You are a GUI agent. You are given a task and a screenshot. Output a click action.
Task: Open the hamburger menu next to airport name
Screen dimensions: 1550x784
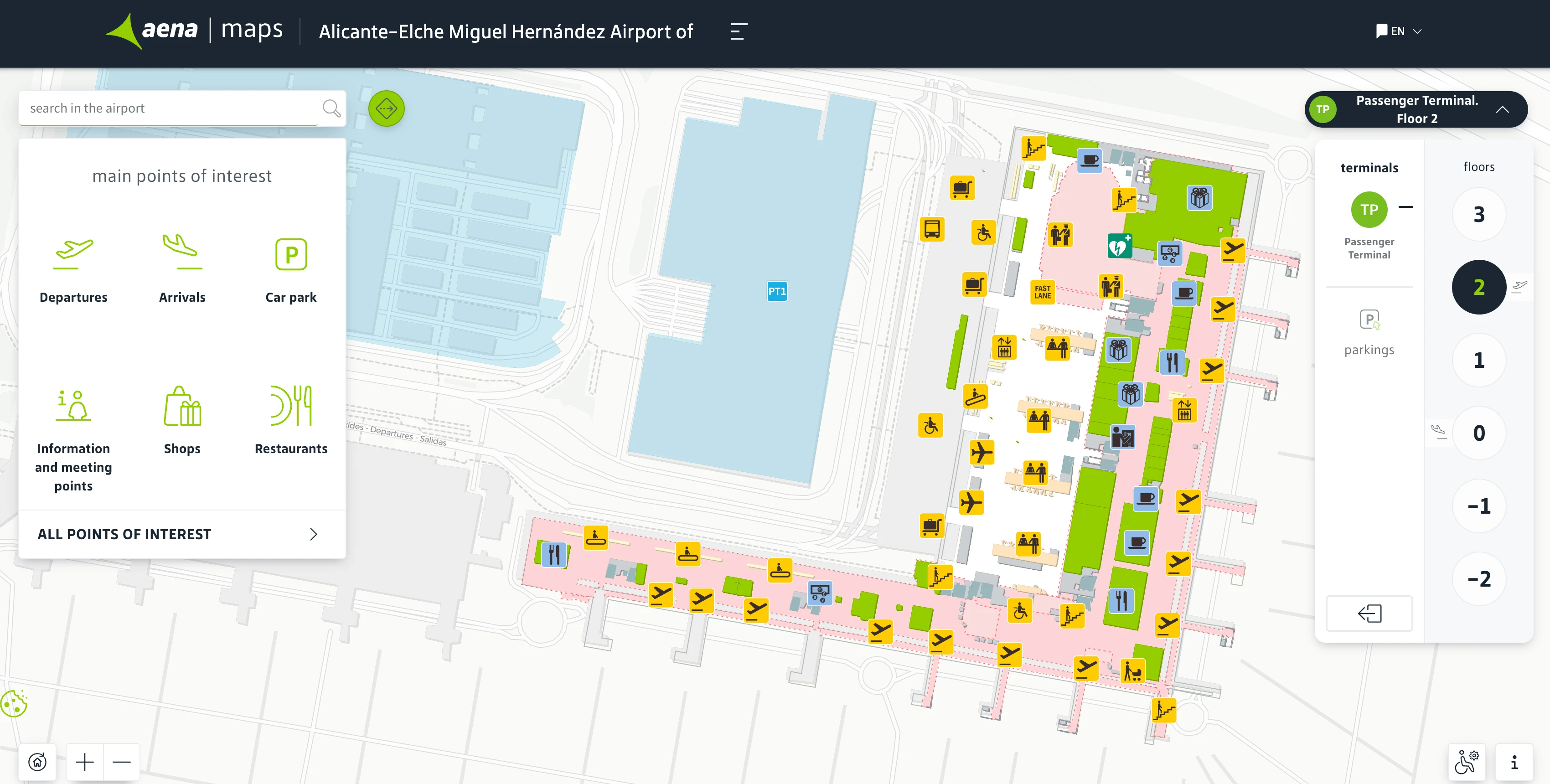(737, 31)
